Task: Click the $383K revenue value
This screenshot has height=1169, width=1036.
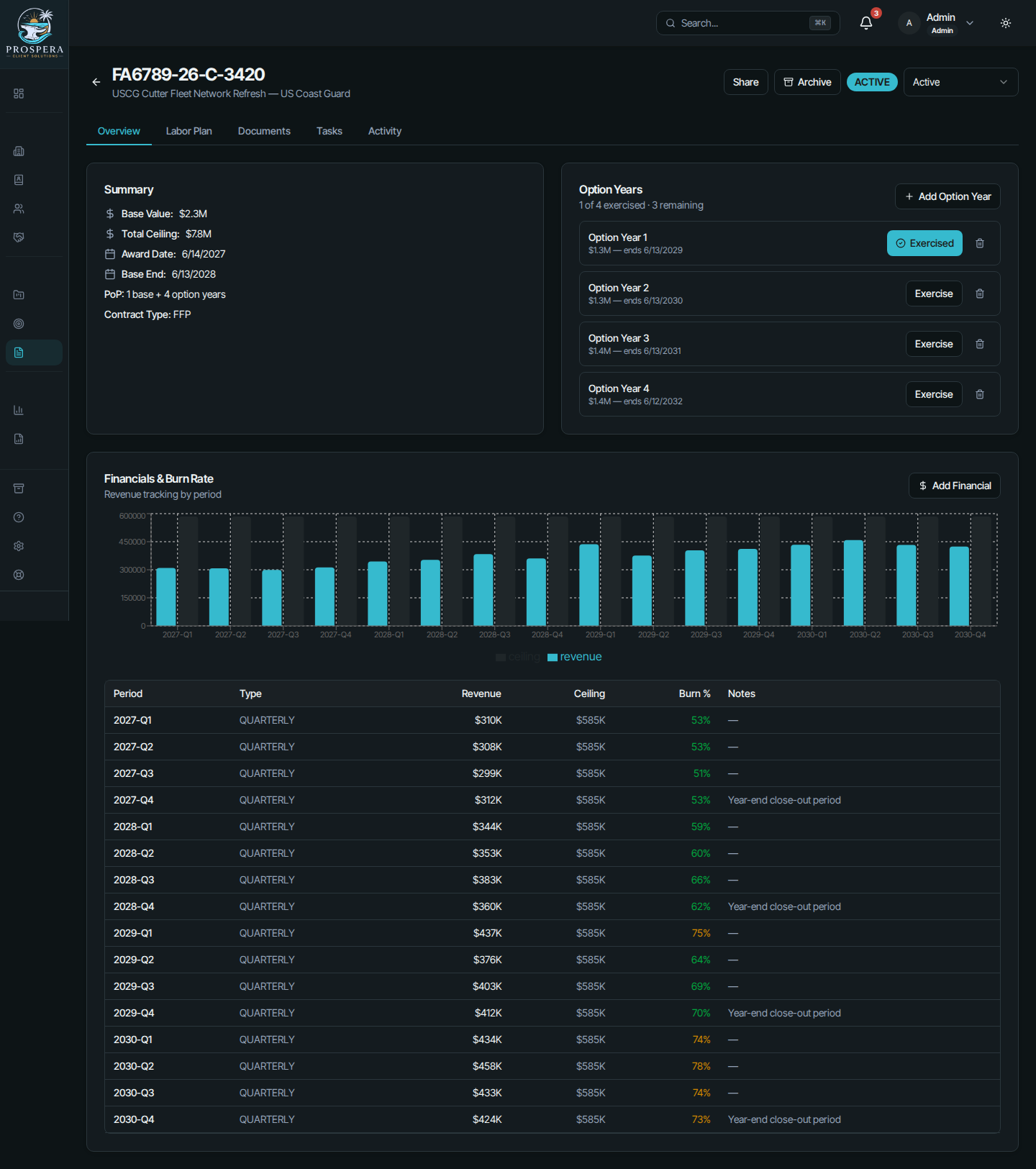Action: [x=487, y=880]
